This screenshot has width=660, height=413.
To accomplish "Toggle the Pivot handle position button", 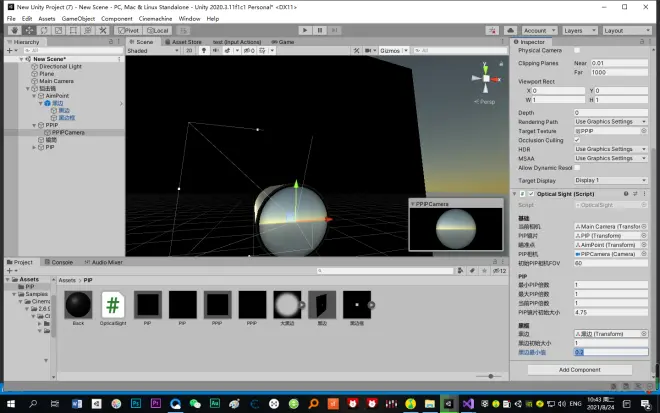I will point(130,31).
